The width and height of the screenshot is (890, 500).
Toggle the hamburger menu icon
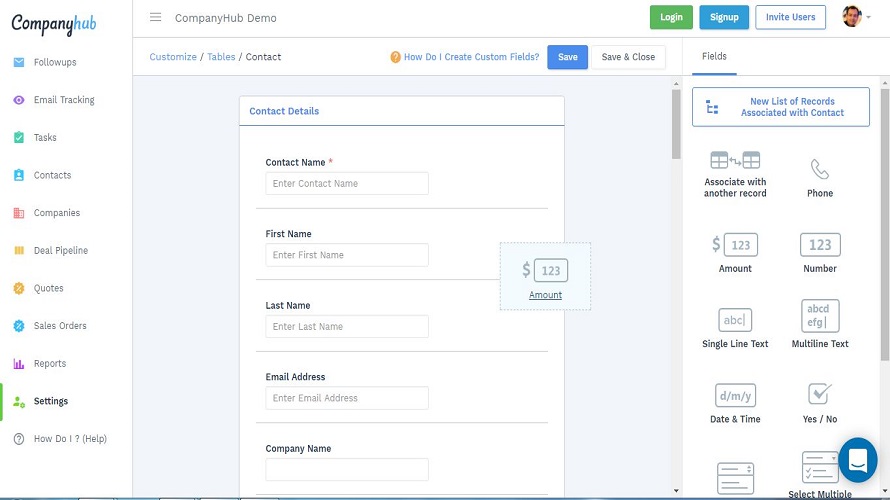click(156, 18)
